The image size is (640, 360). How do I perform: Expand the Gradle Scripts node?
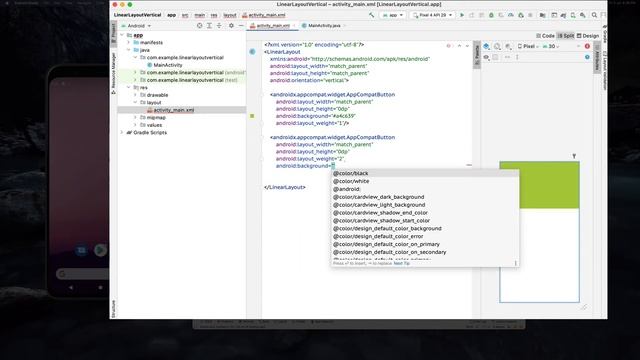pos(122,132)
